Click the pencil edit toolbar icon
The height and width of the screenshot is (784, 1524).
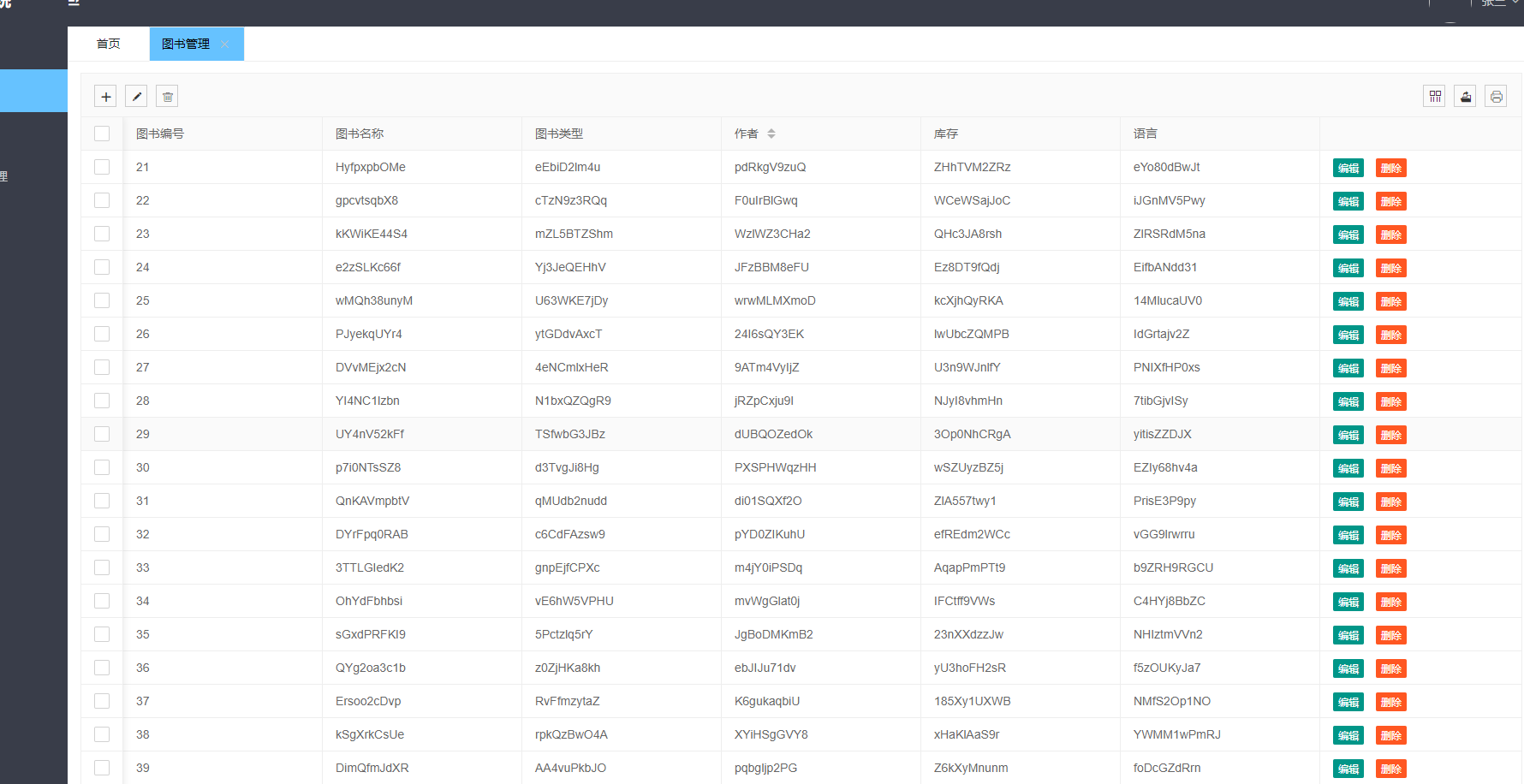click(136, 97)
